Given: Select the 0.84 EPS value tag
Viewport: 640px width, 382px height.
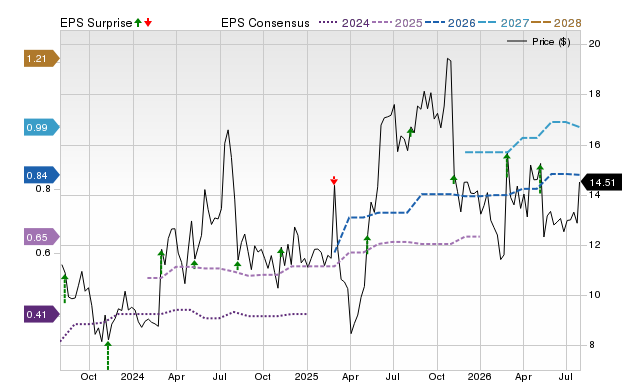Looking at the screenshot, I should point(41,175).
